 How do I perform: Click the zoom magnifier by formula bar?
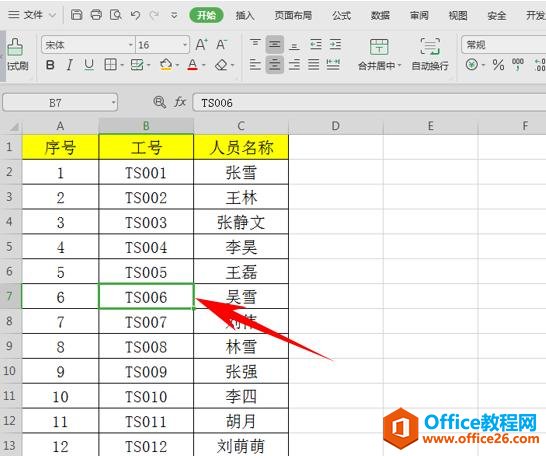tap(159, 102)
